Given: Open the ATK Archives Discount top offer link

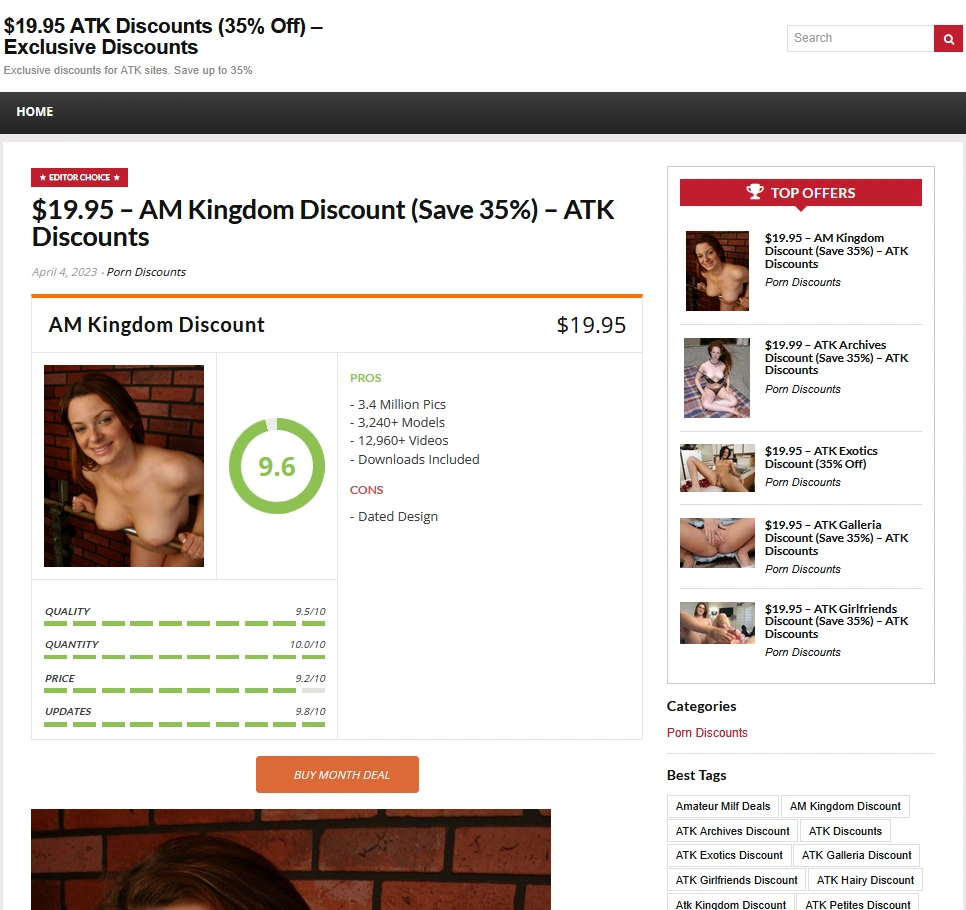Looking at the screenshot, I should point(836,358).
